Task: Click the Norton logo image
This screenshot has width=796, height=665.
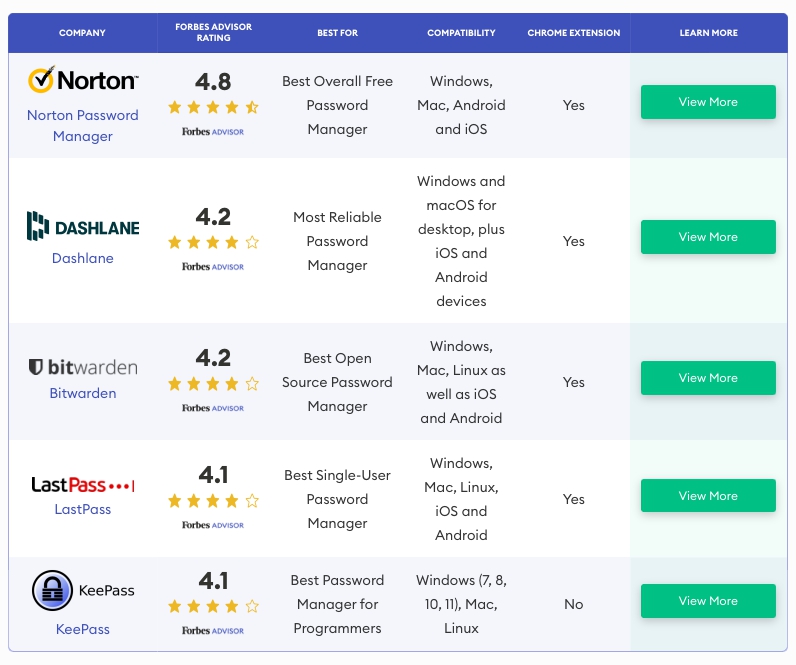Action: (82, 80)
